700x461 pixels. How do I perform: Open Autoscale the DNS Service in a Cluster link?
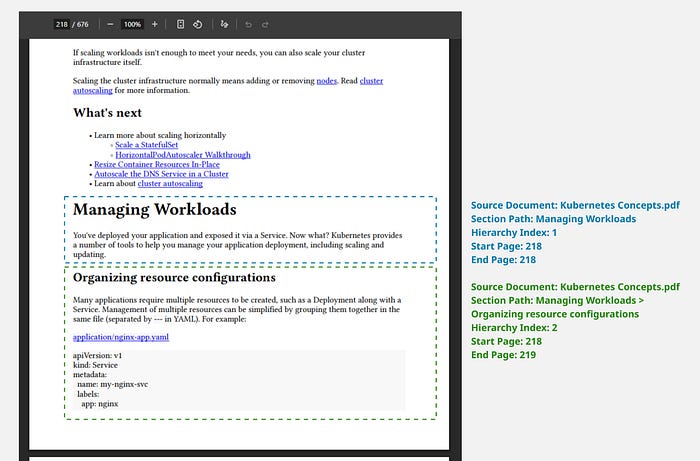(x=161, y=174)
